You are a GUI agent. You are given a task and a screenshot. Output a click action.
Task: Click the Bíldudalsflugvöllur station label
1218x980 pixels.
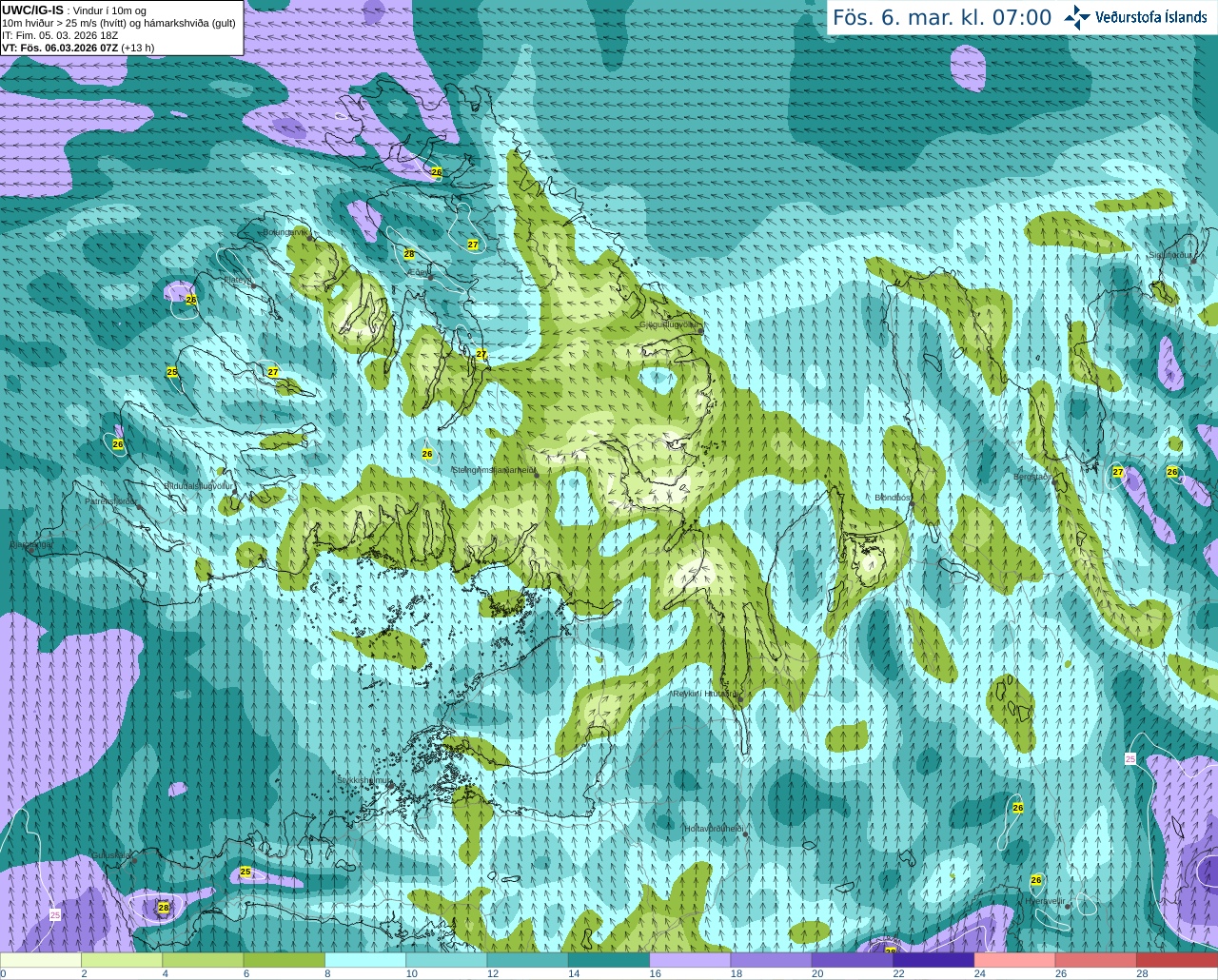(199, 485)
